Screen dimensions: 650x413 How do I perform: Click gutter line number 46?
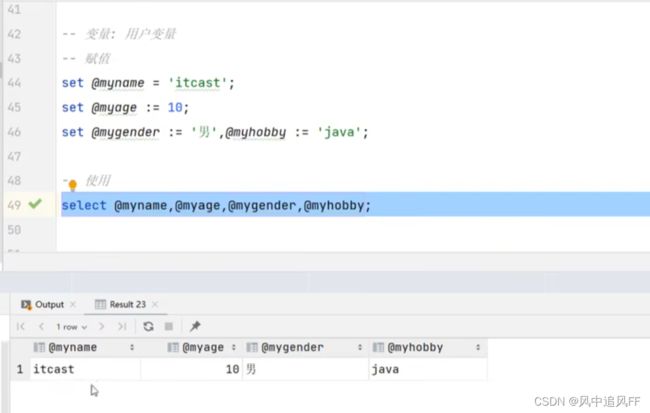tap(14, 132)
